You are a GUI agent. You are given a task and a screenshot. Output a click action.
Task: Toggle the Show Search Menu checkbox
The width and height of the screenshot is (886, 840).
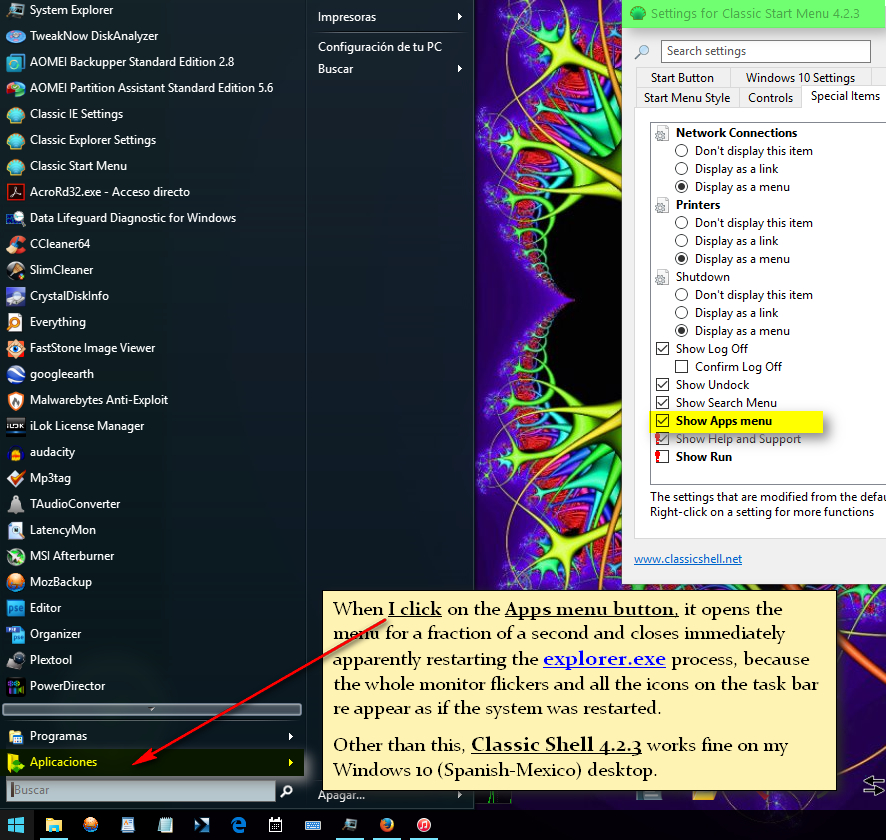(x=662, y=403)
